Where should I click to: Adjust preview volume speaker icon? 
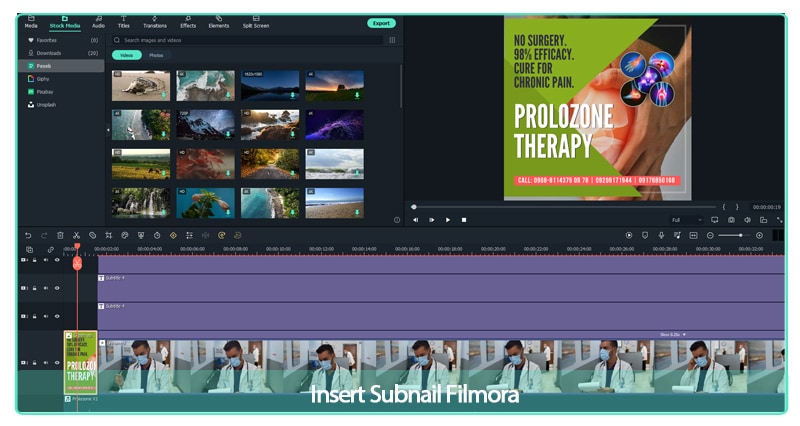click(x=747, y=220)
